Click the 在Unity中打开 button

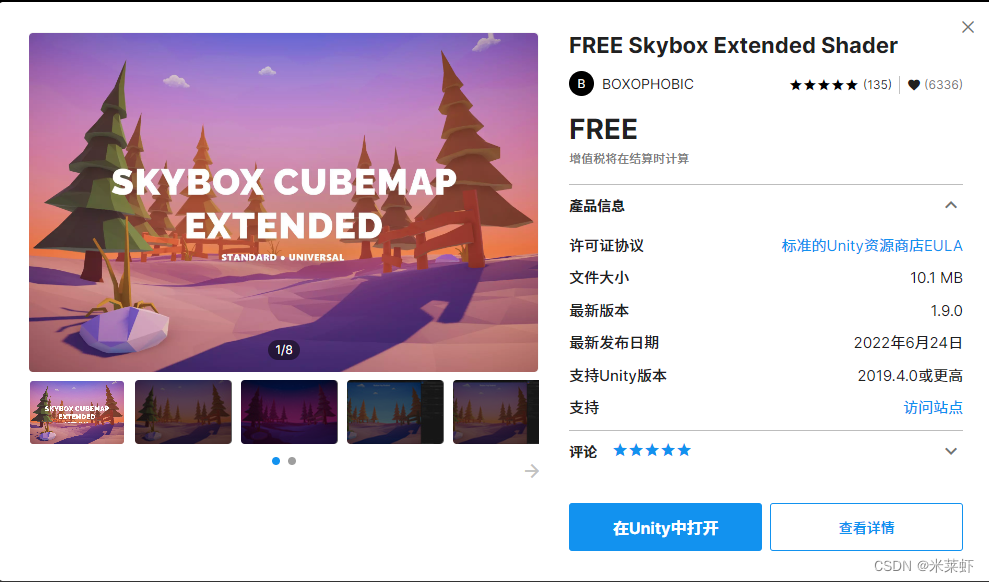pos(665,527)
